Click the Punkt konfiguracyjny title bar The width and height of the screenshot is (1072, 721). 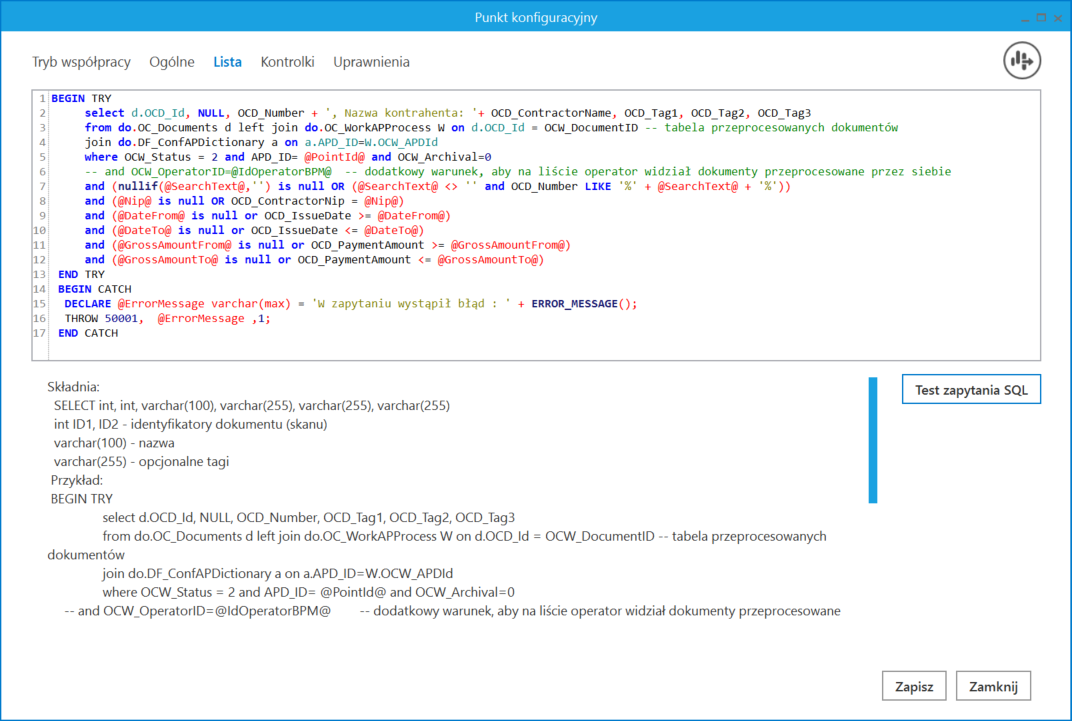pyautogui.click(x=536, y=17)
